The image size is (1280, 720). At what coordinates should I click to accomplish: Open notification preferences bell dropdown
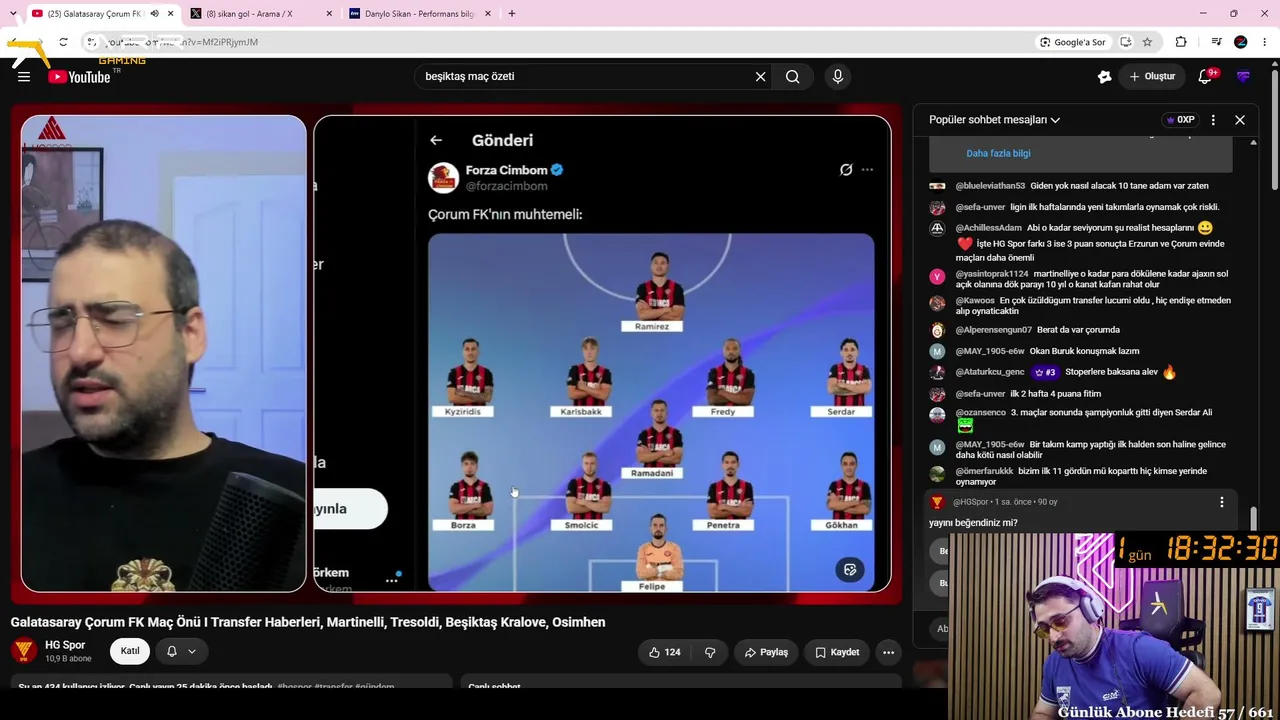pyautogui.click(x=180, y=651)
